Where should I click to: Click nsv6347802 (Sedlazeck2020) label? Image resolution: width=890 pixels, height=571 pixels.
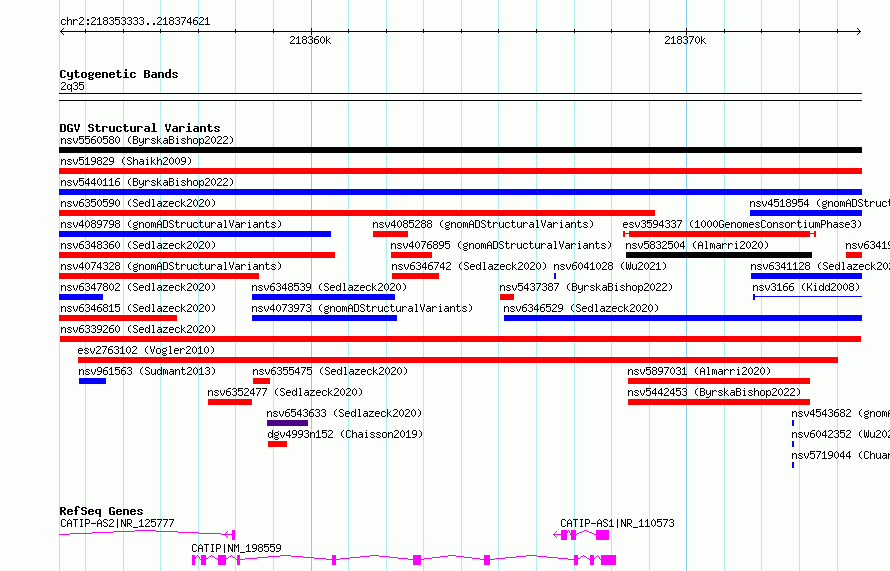(x=138, y=287)
